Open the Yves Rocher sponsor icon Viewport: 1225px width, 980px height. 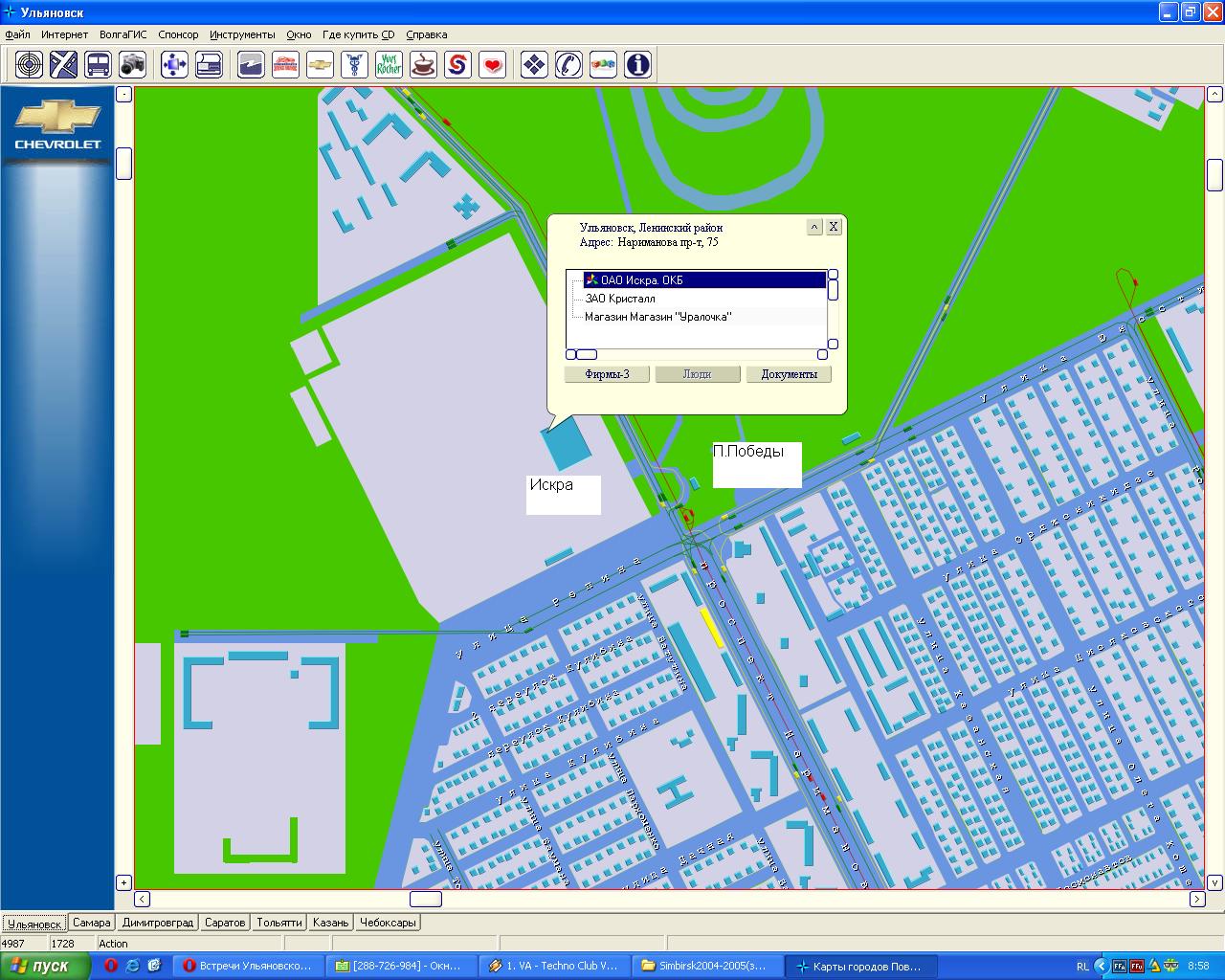pyautogui.click(x=389, y=64)
